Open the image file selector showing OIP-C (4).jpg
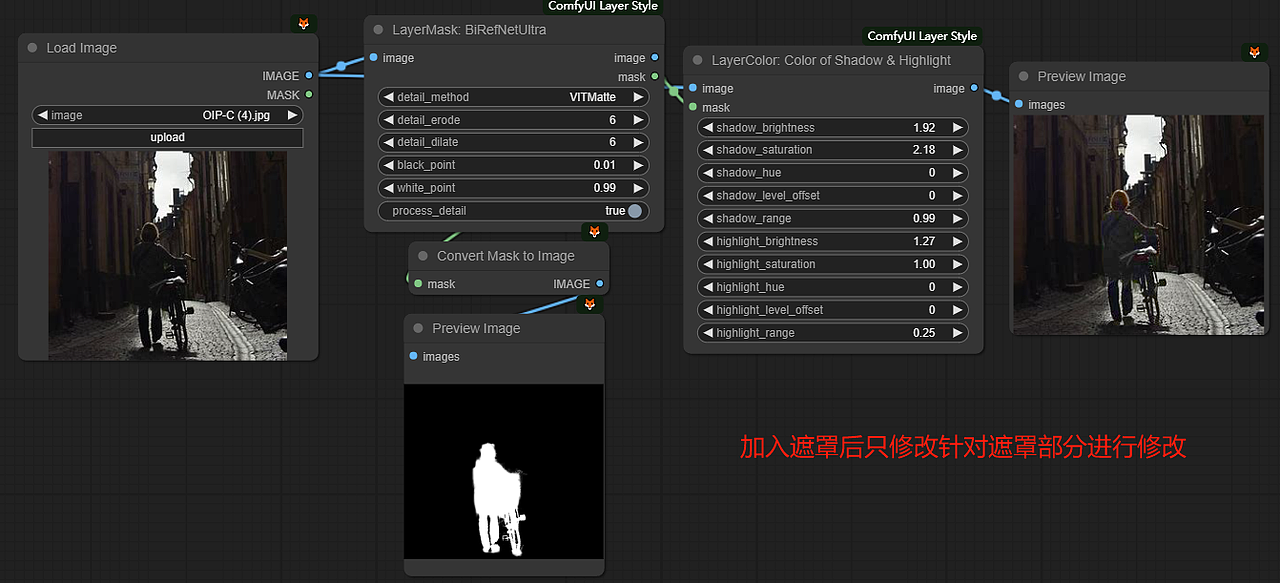Screen dimensions: 1280x583 (x=167, y=115)
